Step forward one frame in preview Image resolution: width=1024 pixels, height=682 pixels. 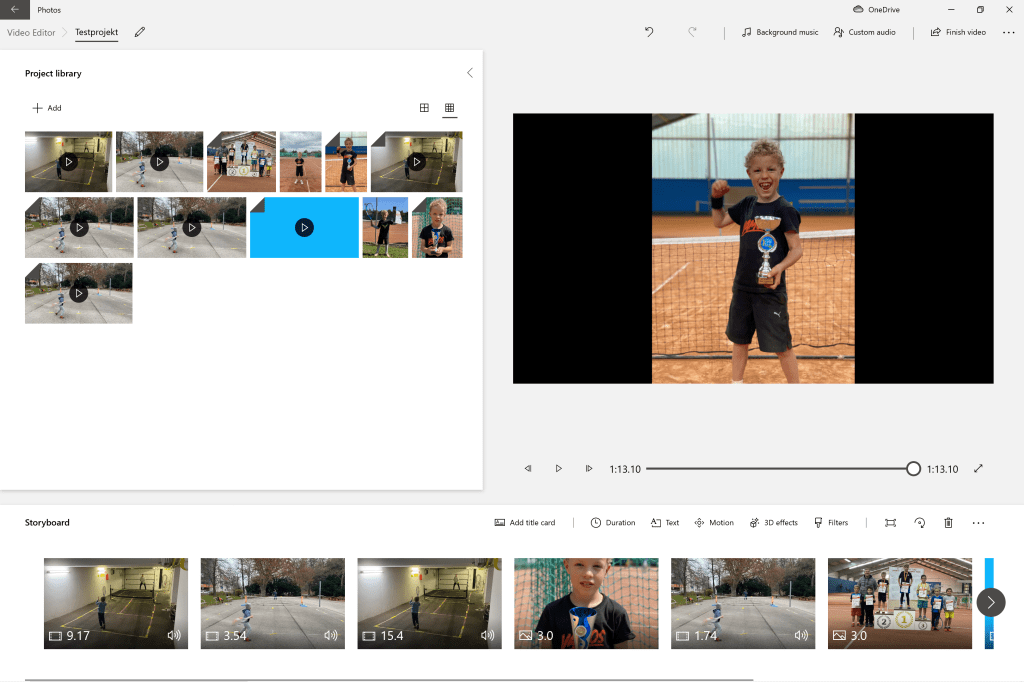(x=589, y=469)
